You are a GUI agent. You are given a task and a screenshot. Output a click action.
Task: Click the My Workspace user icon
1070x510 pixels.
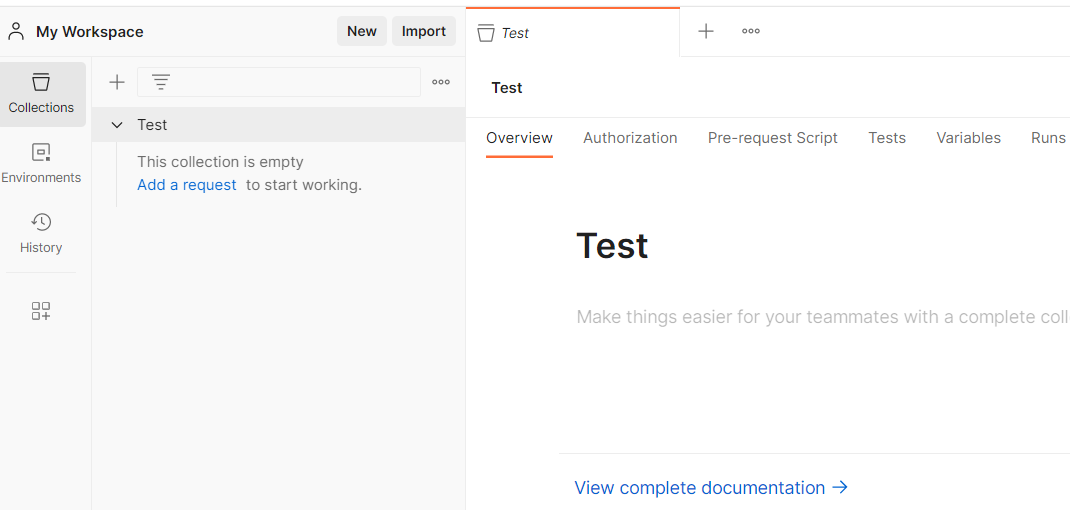(x=16, y=31)
